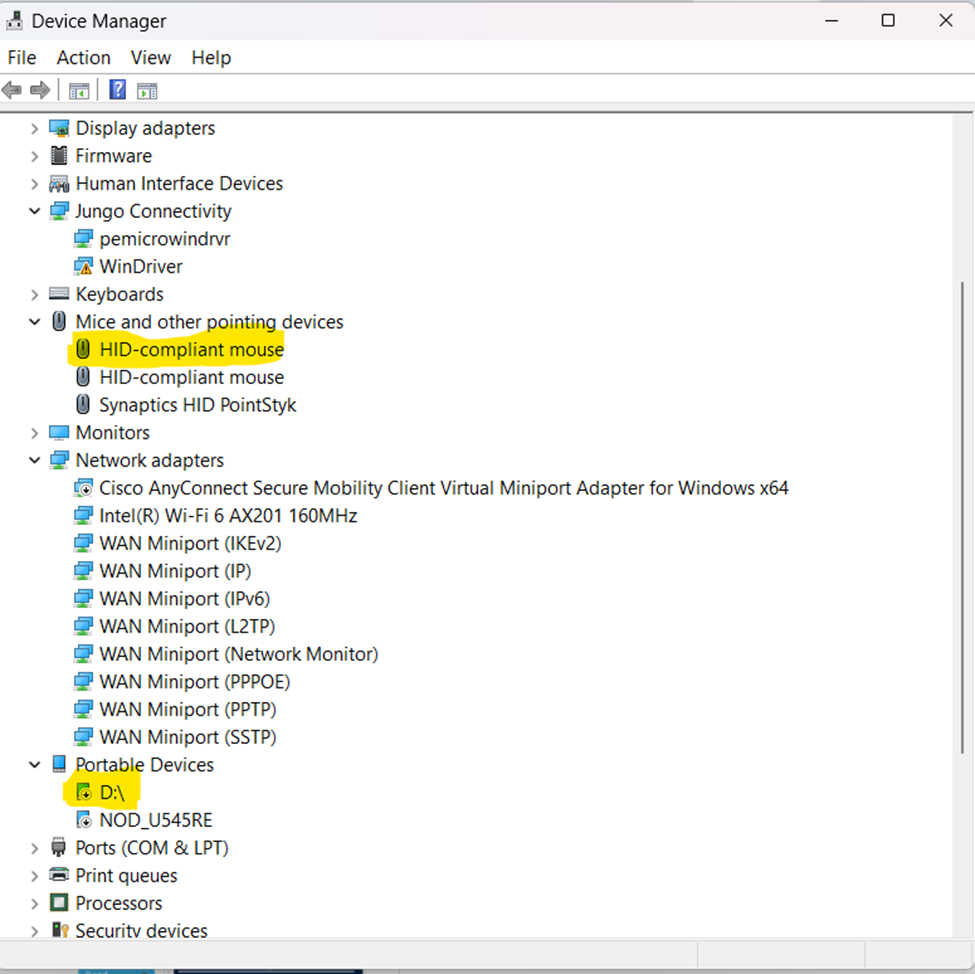Click the Keyboards category icon
Image resolution: width=975 pixels, height=974 pixels.
[59, 294]
